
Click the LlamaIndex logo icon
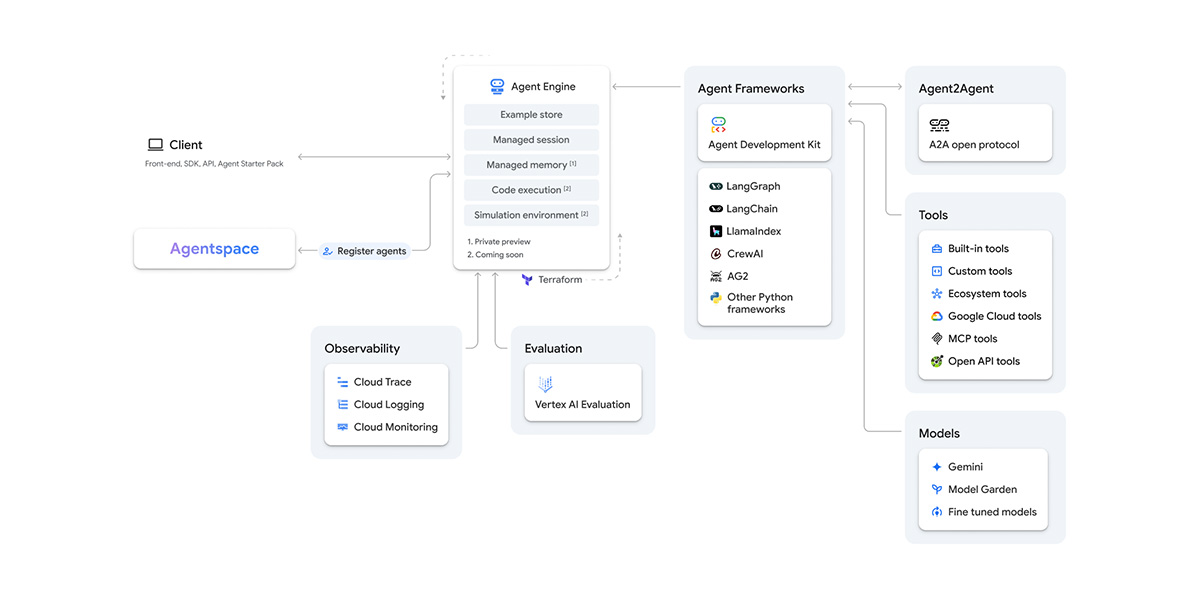point(716,231)
